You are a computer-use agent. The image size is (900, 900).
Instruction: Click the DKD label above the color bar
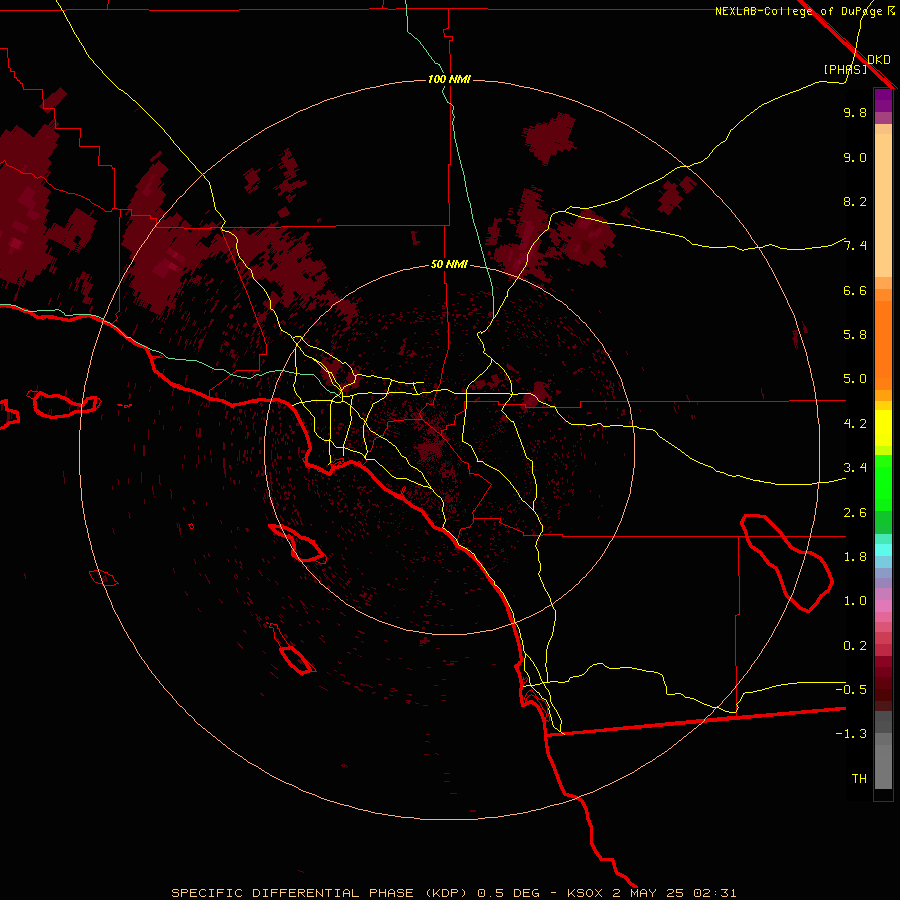point(879,60)
